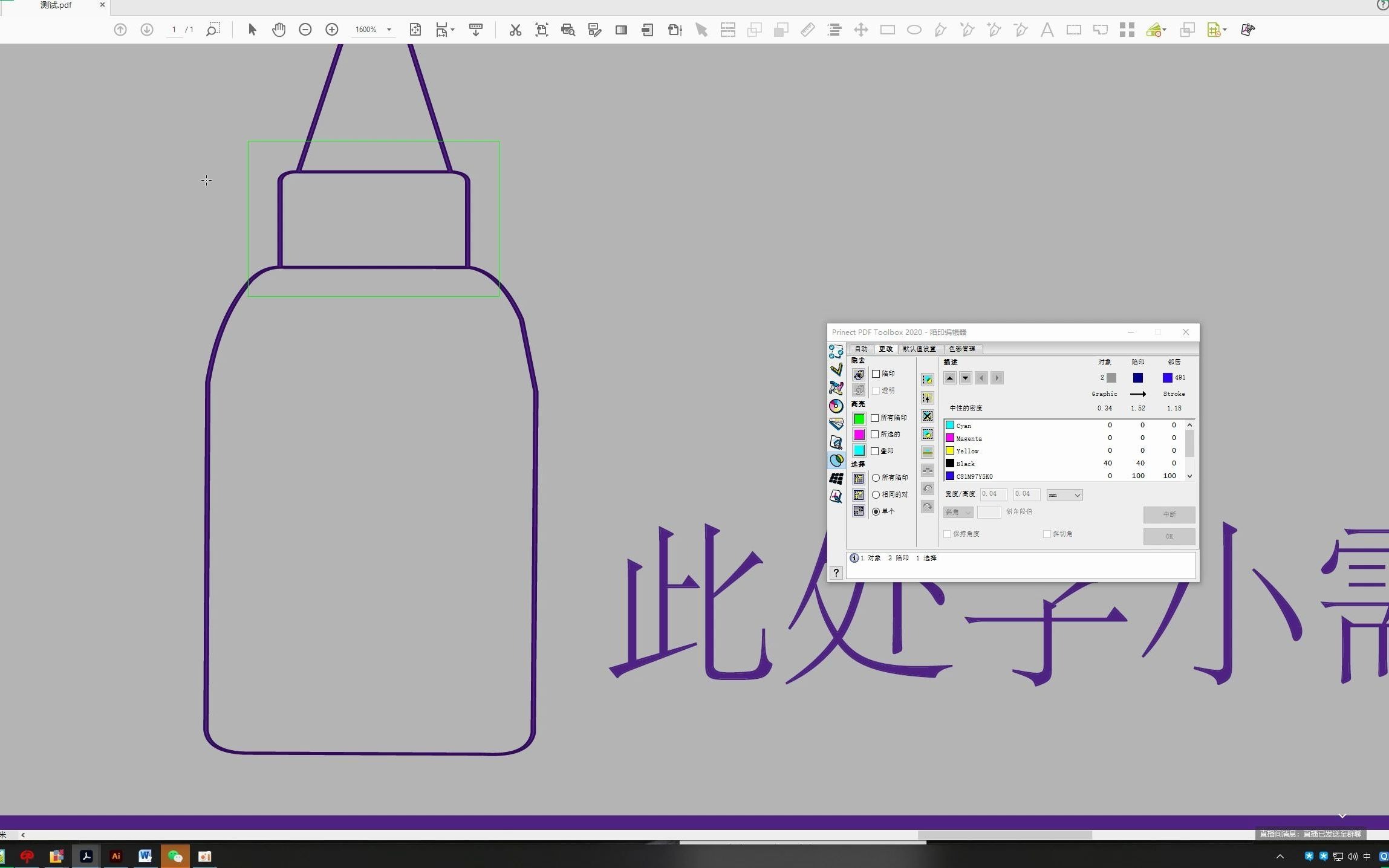Open the mm unit dropdown
Screen dimensions: 1389x868
1063,494
